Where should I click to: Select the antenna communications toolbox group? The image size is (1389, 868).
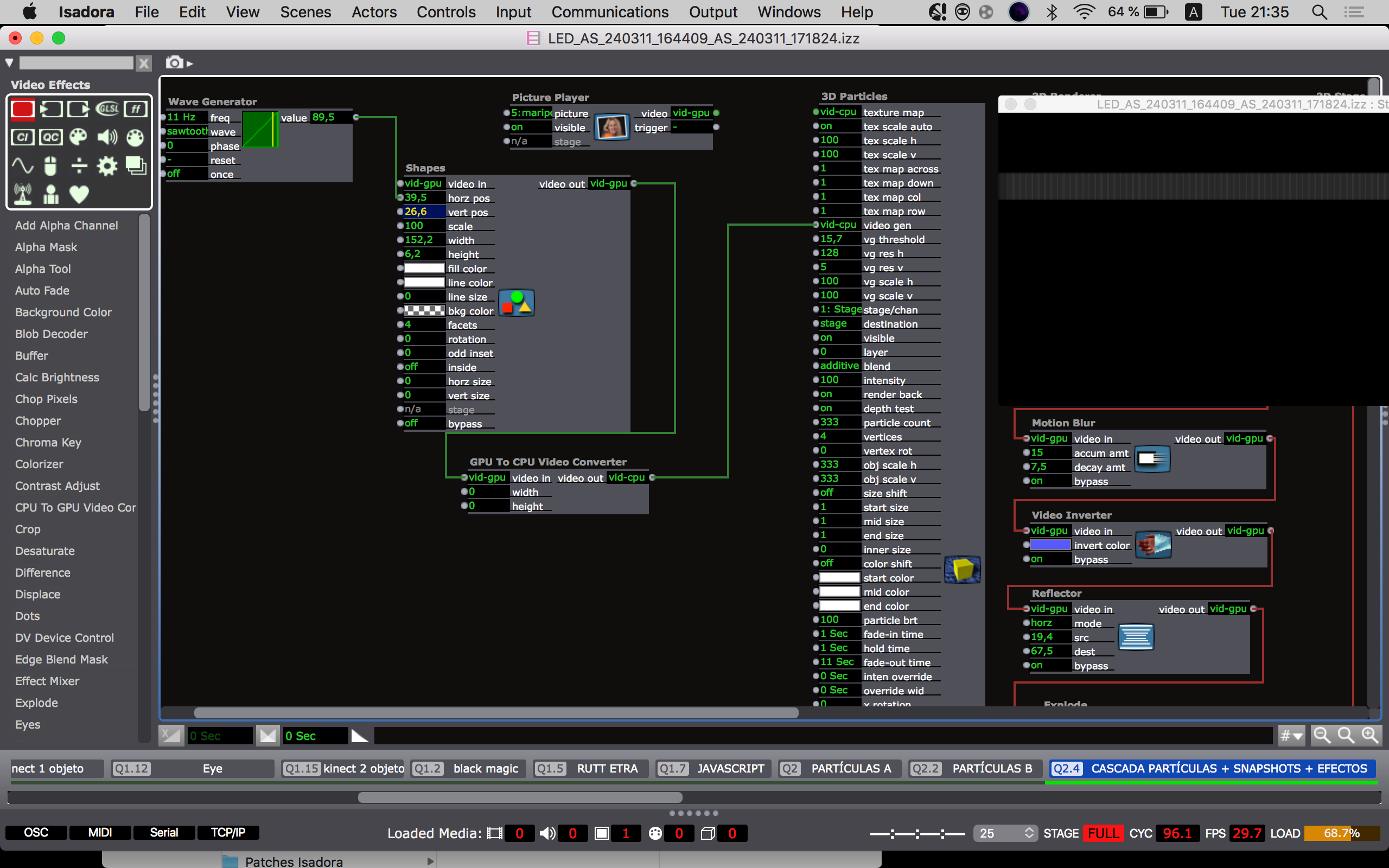(22, 195)
